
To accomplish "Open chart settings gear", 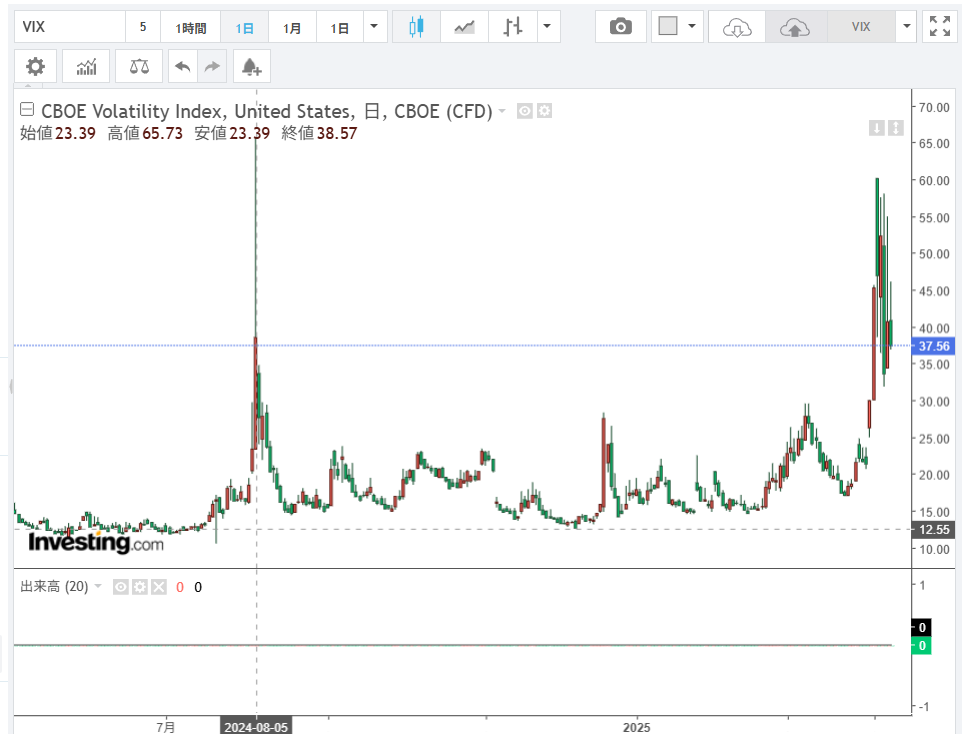I will tap(36, 66).
